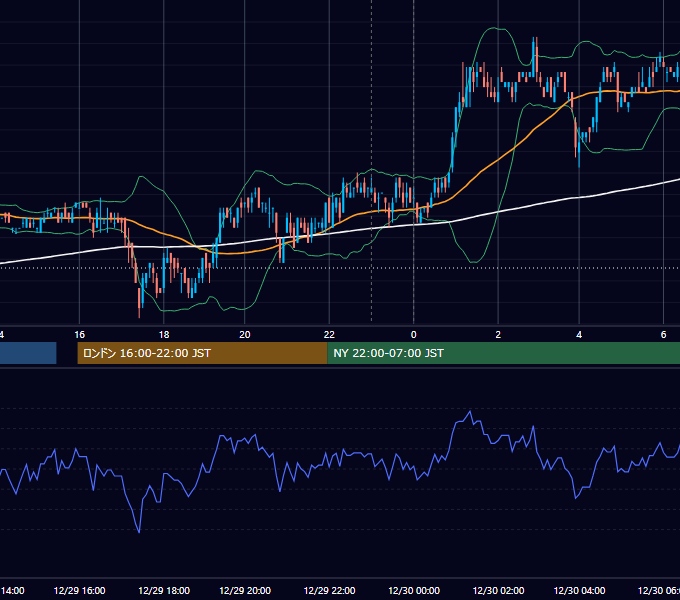Click the "12/29 22:00" date label on the bottom axis
This screenshot has height=600, width=680.
pyautogui.click(x=329, y=590)
